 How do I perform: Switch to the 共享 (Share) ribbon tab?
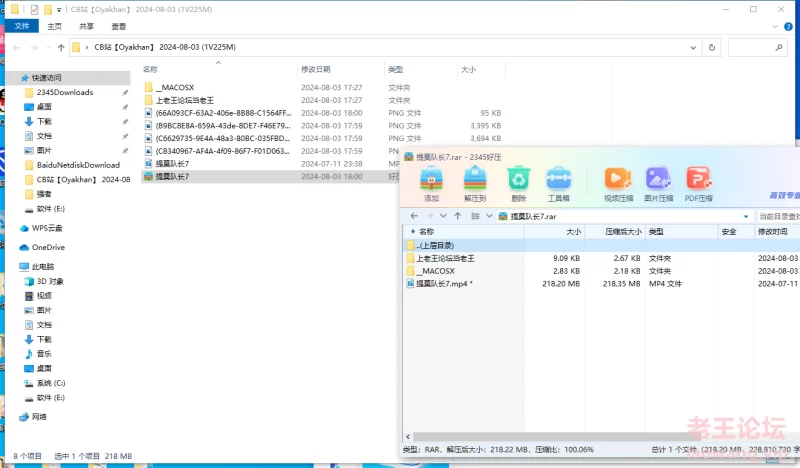tap(87, 26)
